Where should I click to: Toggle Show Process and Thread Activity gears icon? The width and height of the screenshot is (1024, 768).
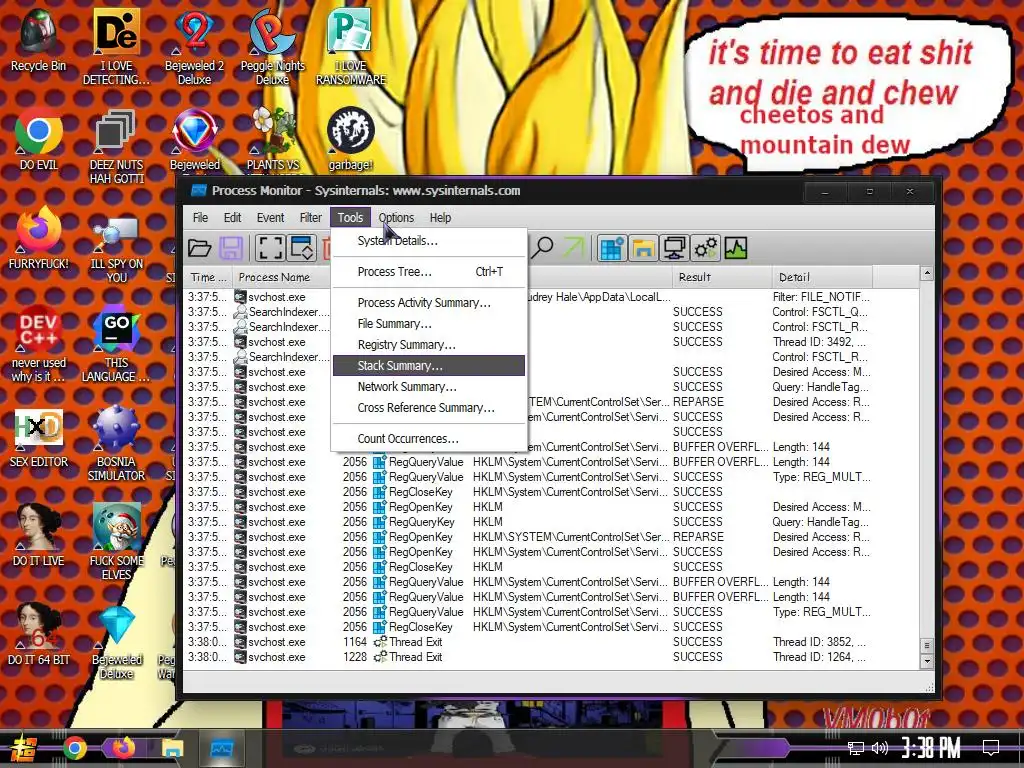706,248
